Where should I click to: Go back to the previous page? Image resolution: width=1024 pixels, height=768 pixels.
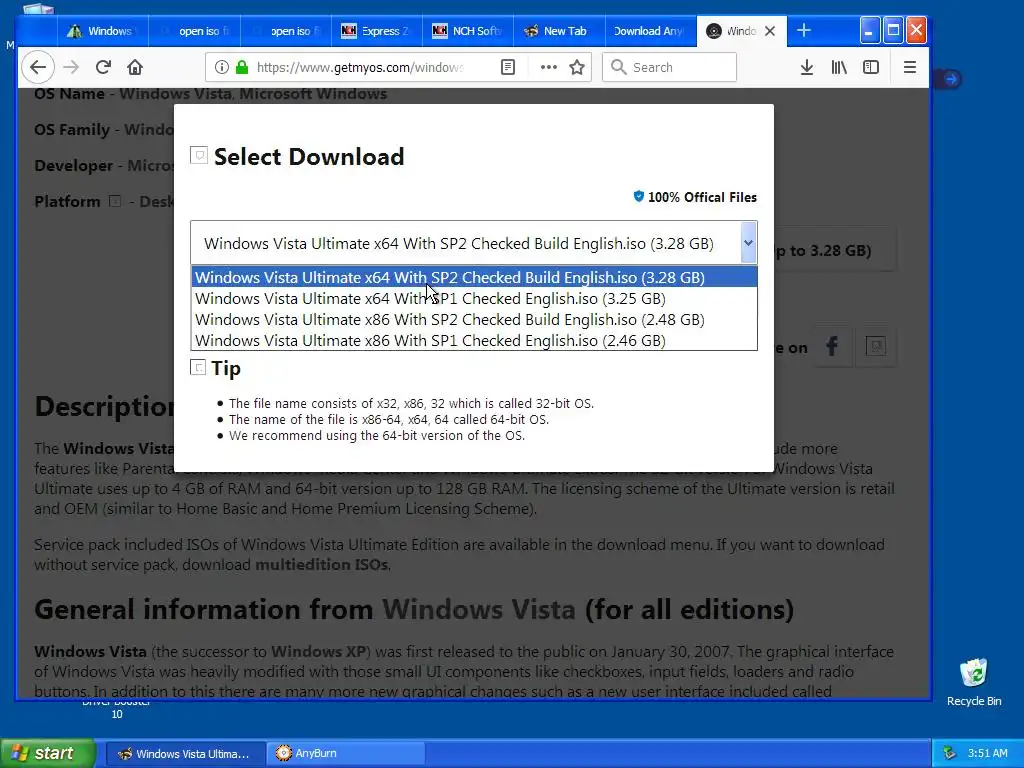coord(38,67)
